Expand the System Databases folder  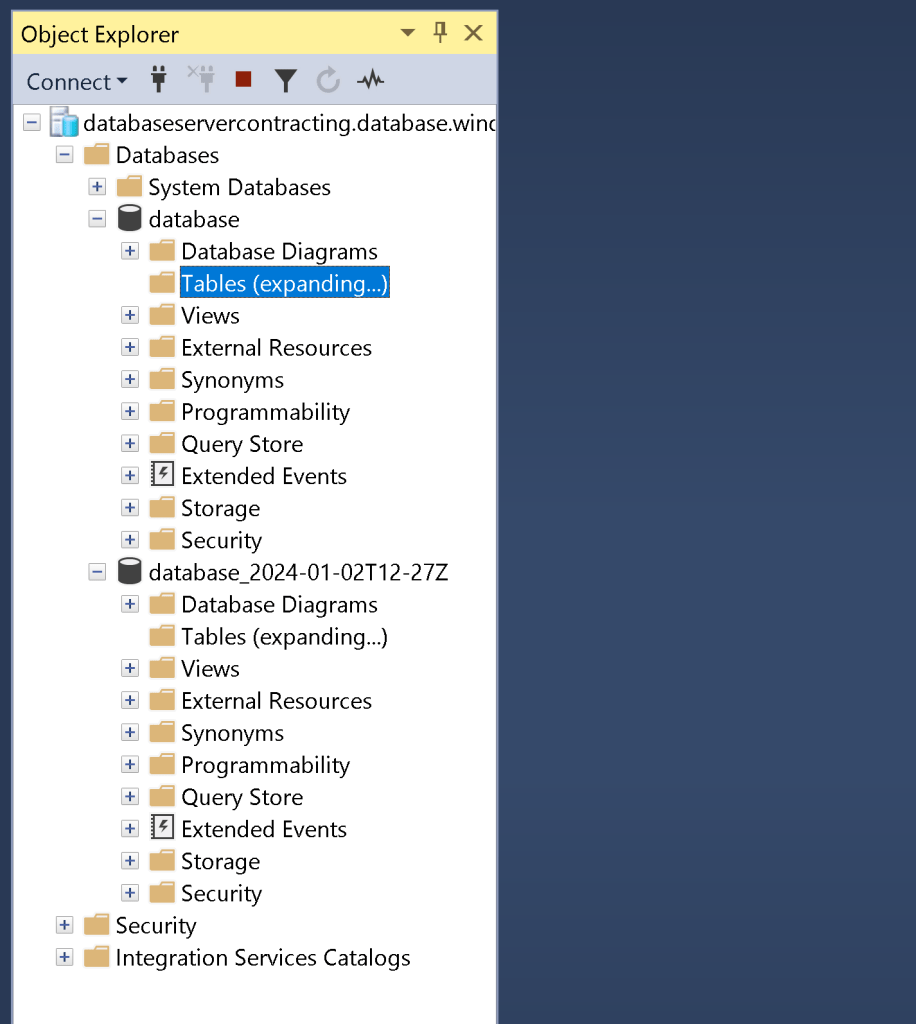pos(97,187)
